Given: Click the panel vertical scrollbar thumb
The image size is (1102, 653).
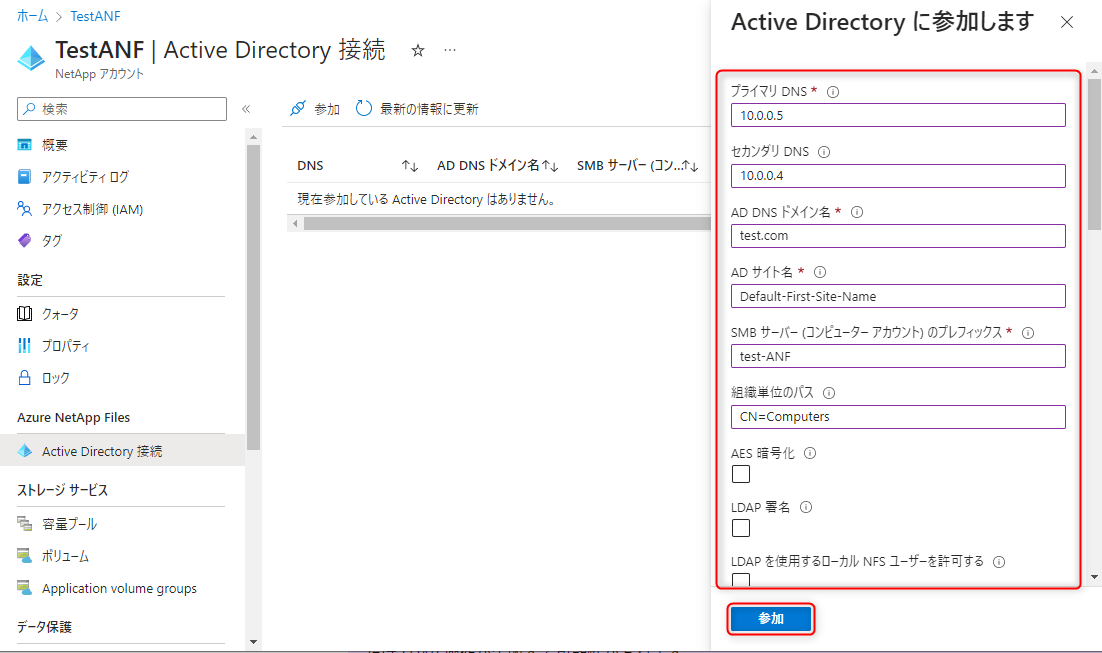Looking at the screenshot, I should tap(1094, 154).
